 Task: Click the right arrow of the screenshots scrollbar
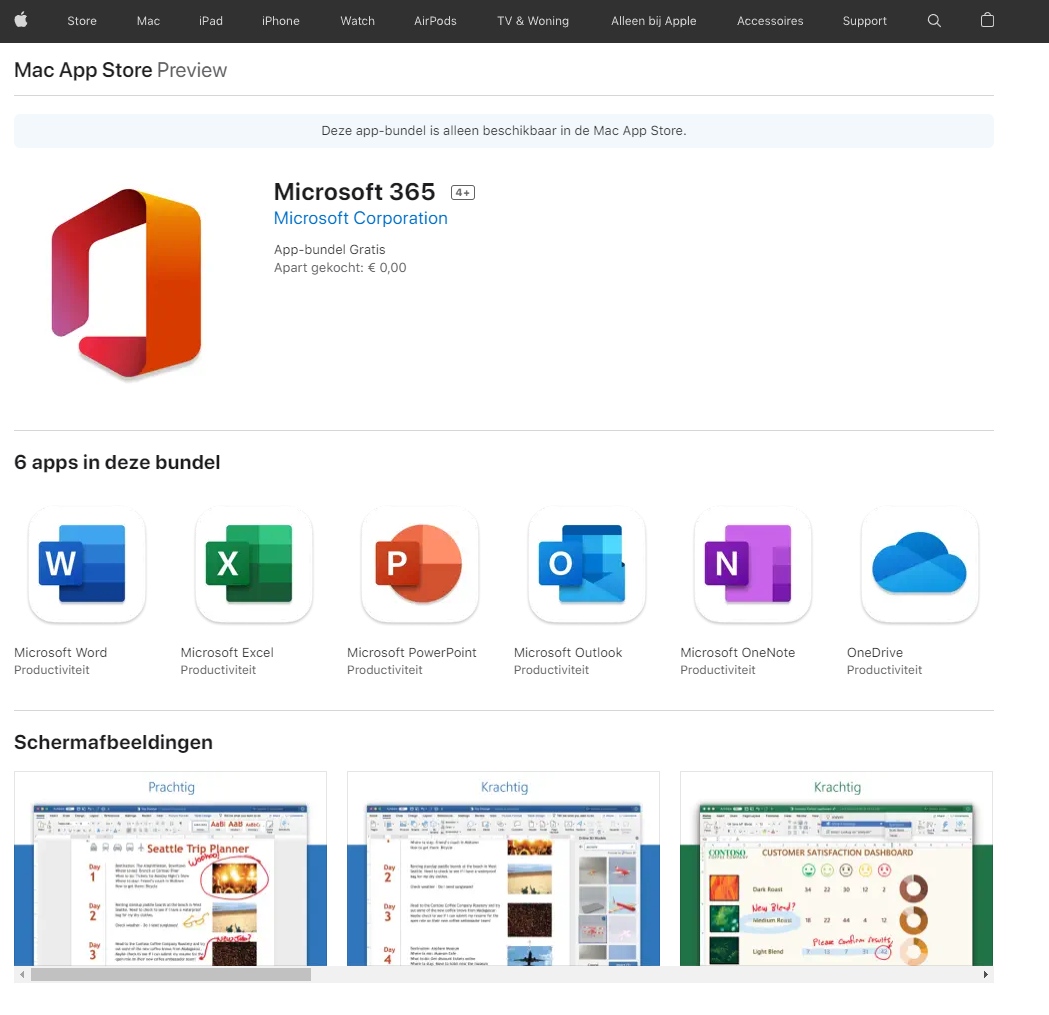click(x=985, y=974)
